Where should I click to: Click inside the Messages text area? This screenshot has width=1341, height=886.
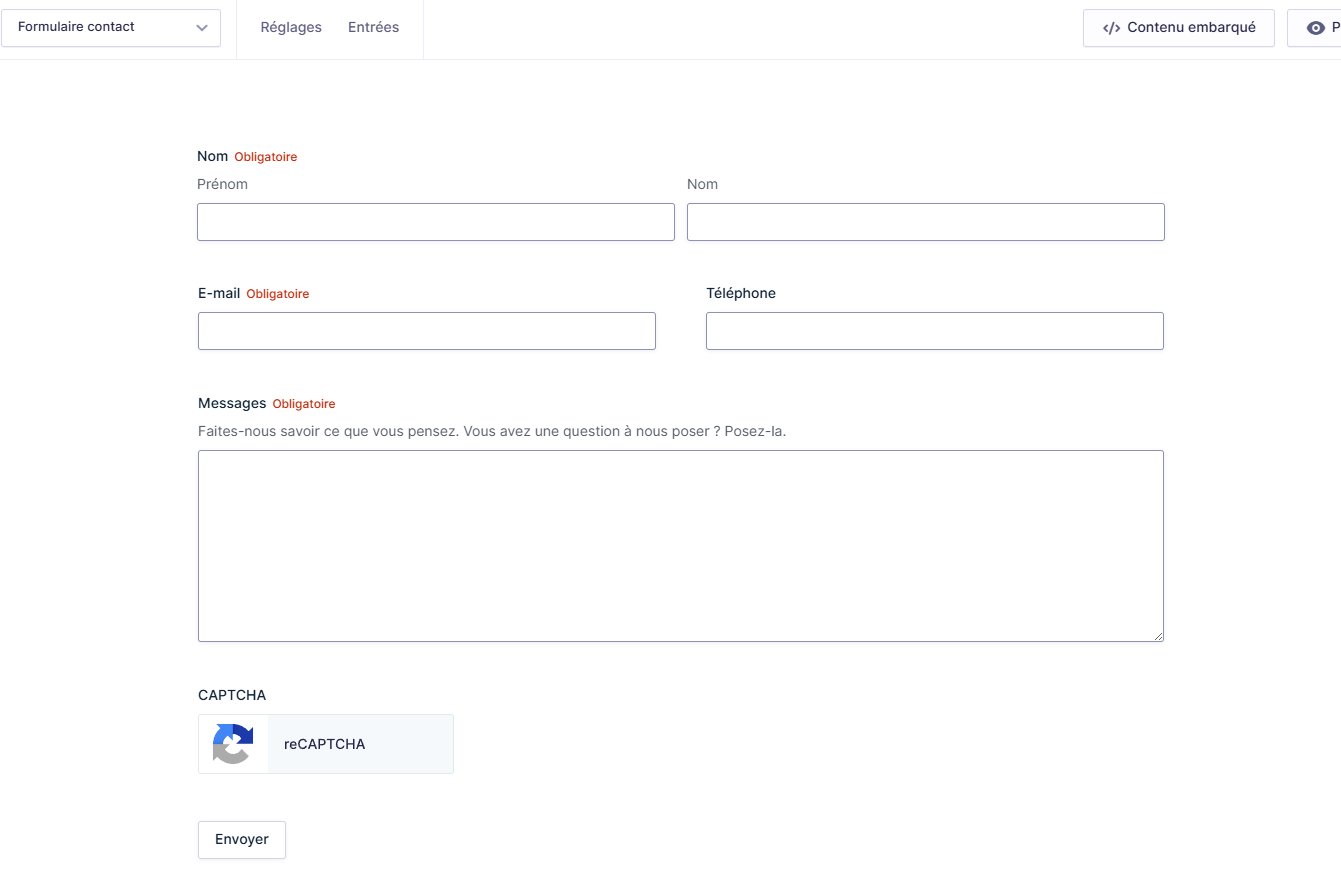(681, 546)
